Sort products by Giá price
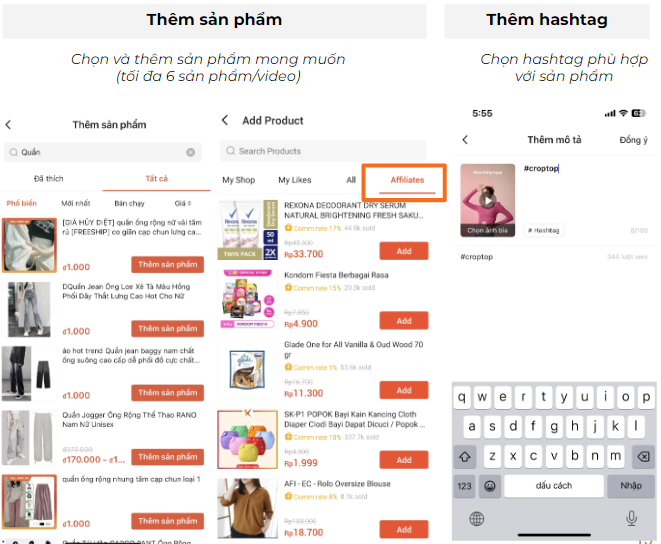The image size is (661, 544). pos(183,203)
